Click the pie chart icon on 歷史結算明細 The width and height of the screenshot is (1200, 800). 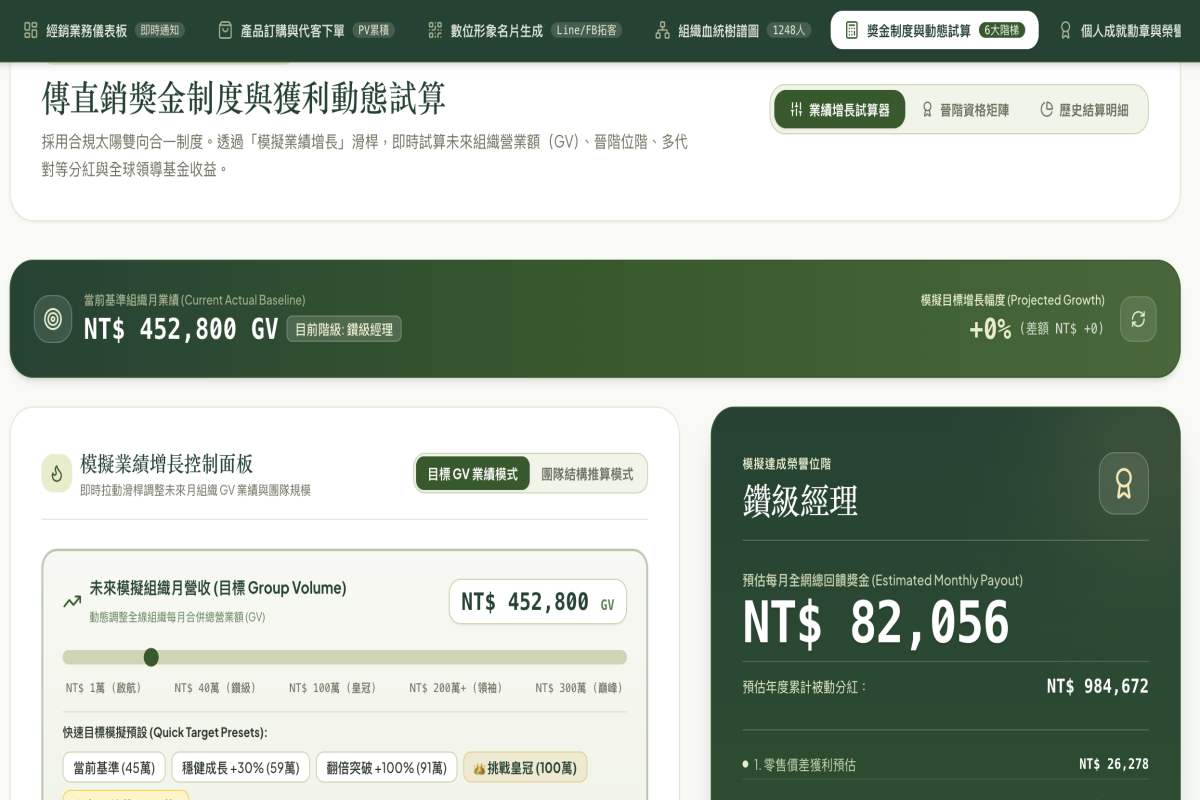(1047, 110)
